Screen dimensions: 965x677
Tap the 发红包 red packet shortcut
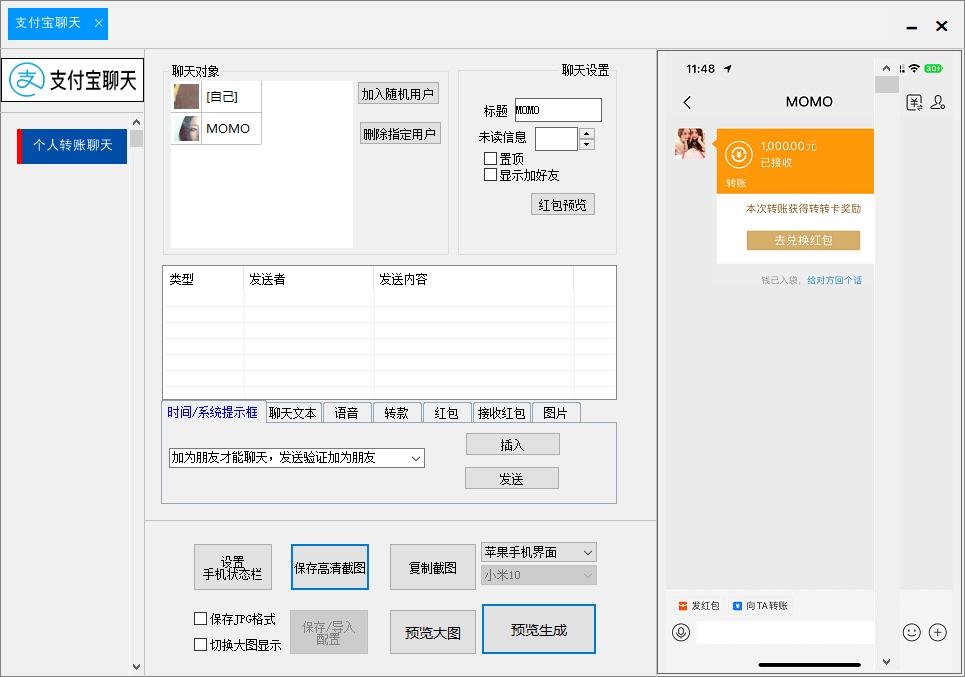click(699, 605)
